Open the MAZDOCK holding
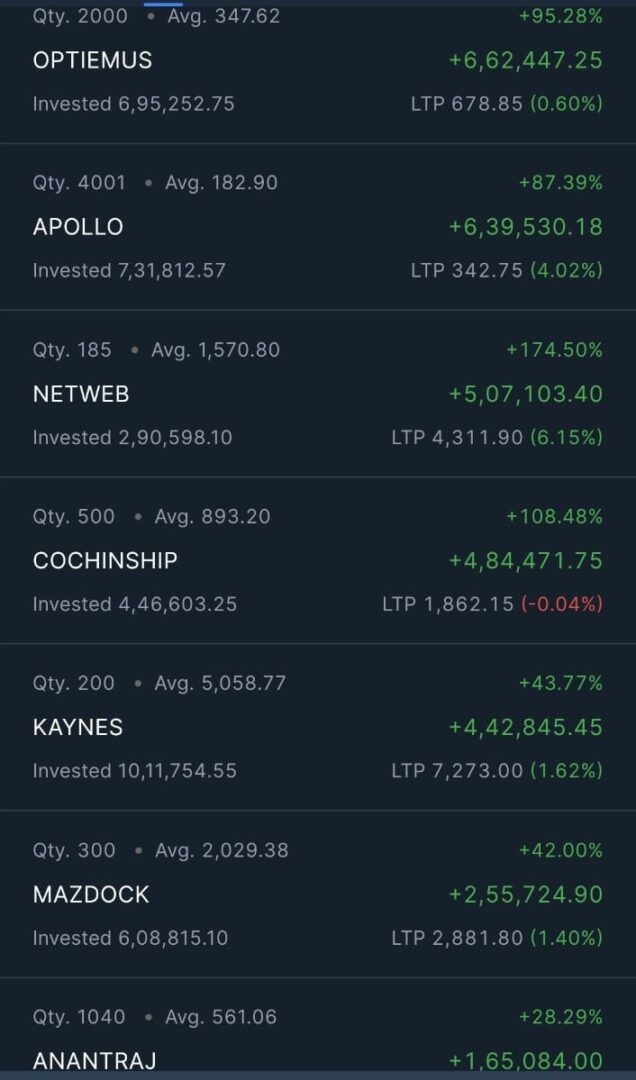The height and width of the screenshot is (1080, 636). pos(91,895)
